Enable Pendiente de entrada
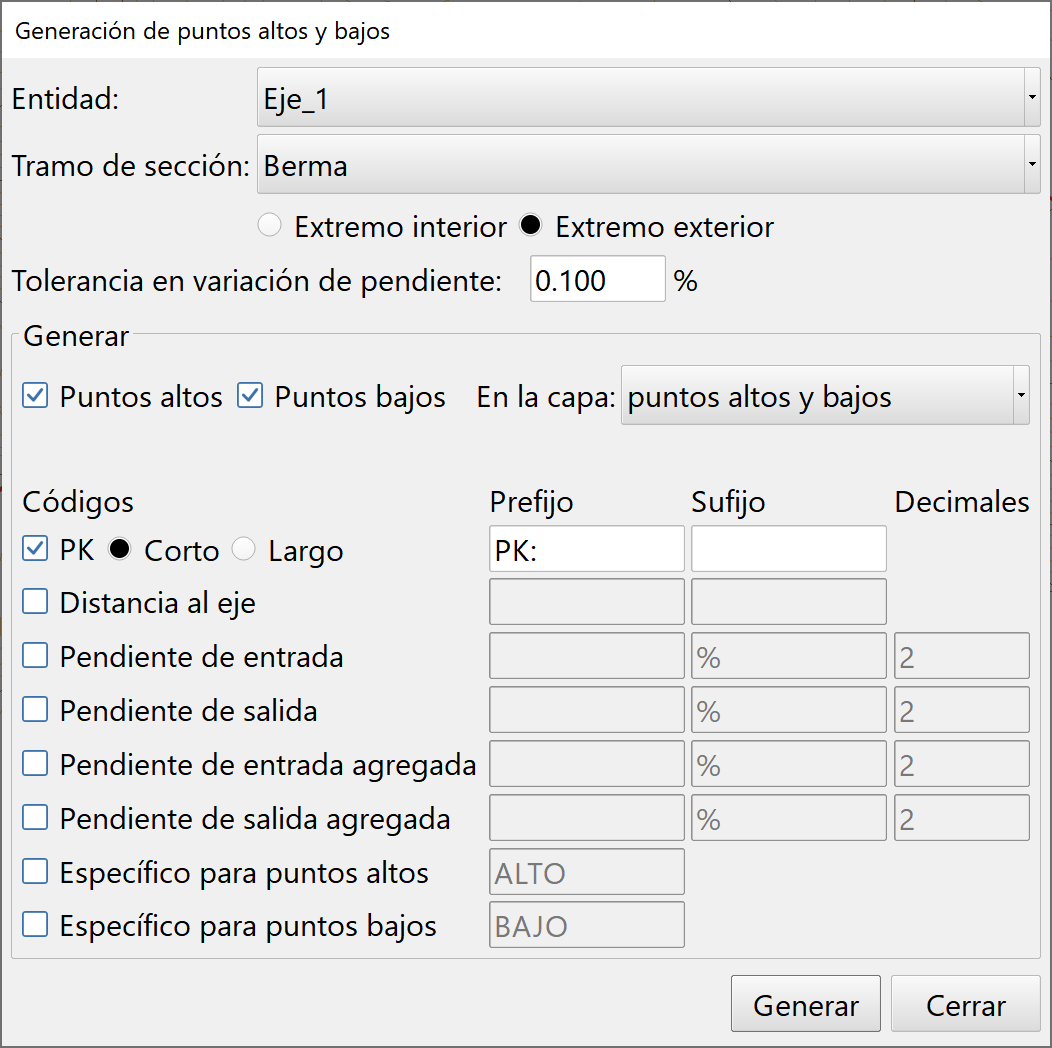The height and width of the screenshot is (1048, 1052). (35, 656)
